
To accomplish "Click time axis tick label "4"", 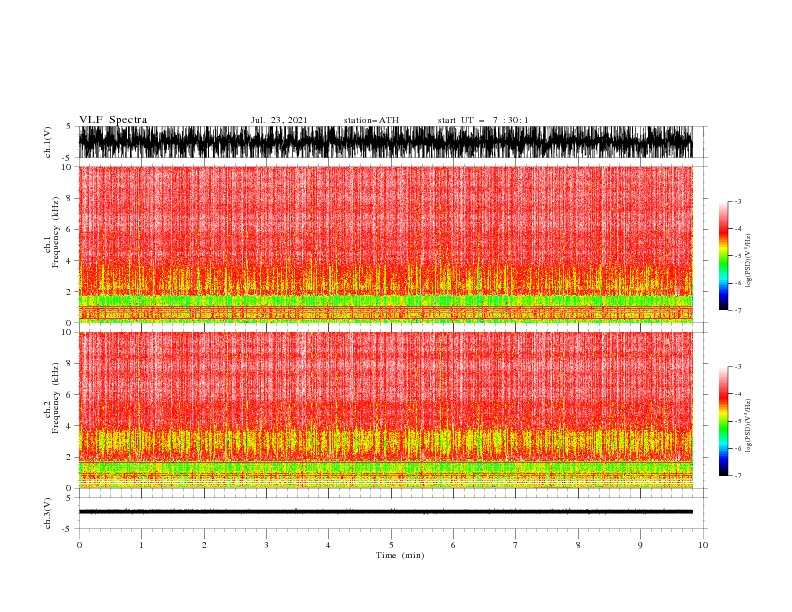I will point(329,545).
